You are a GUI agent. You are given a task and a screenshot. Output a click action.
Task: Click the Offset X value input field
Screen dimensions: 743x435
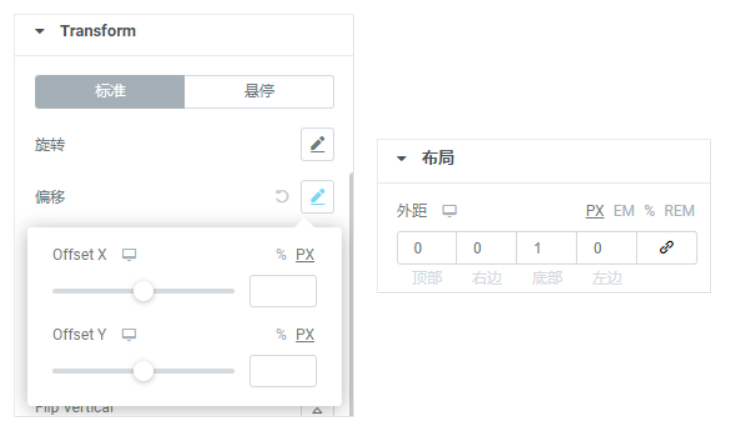tap(283, 291)
